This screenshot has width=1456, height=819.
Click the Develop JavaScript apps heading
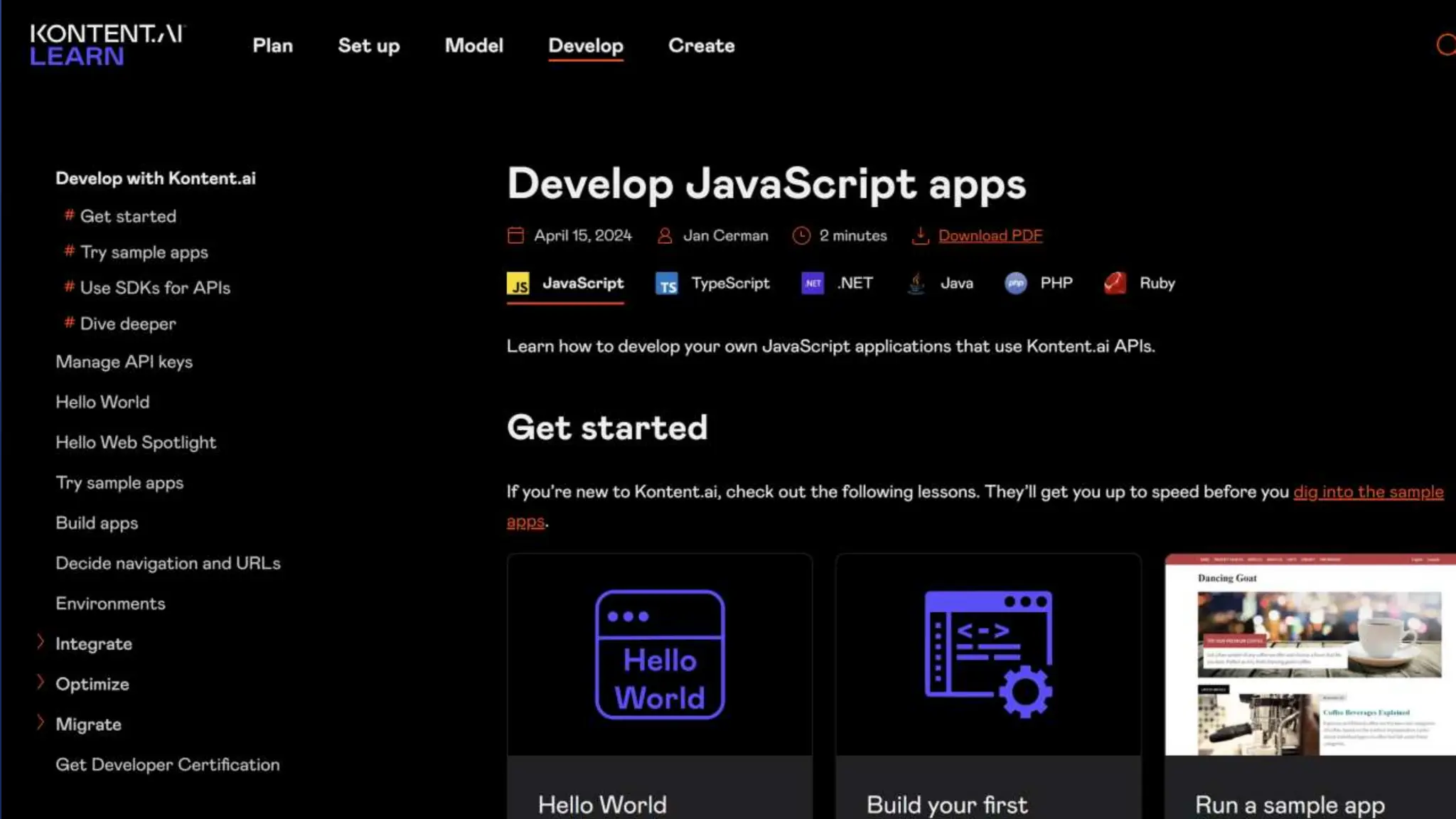coord(766,184)
